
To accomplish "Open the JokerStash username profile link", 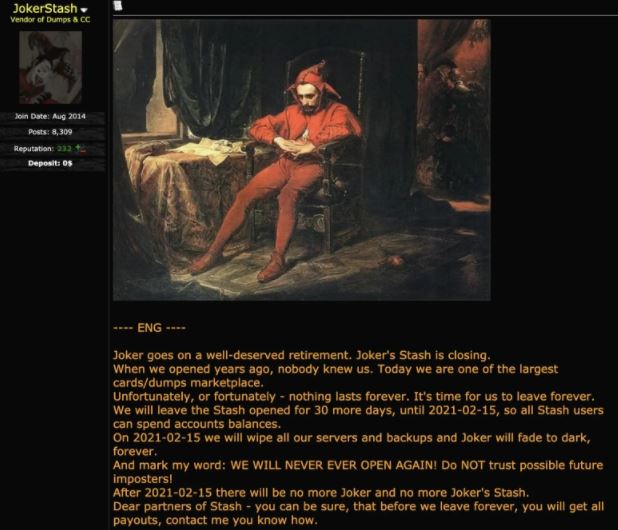I will click(45, 8).
